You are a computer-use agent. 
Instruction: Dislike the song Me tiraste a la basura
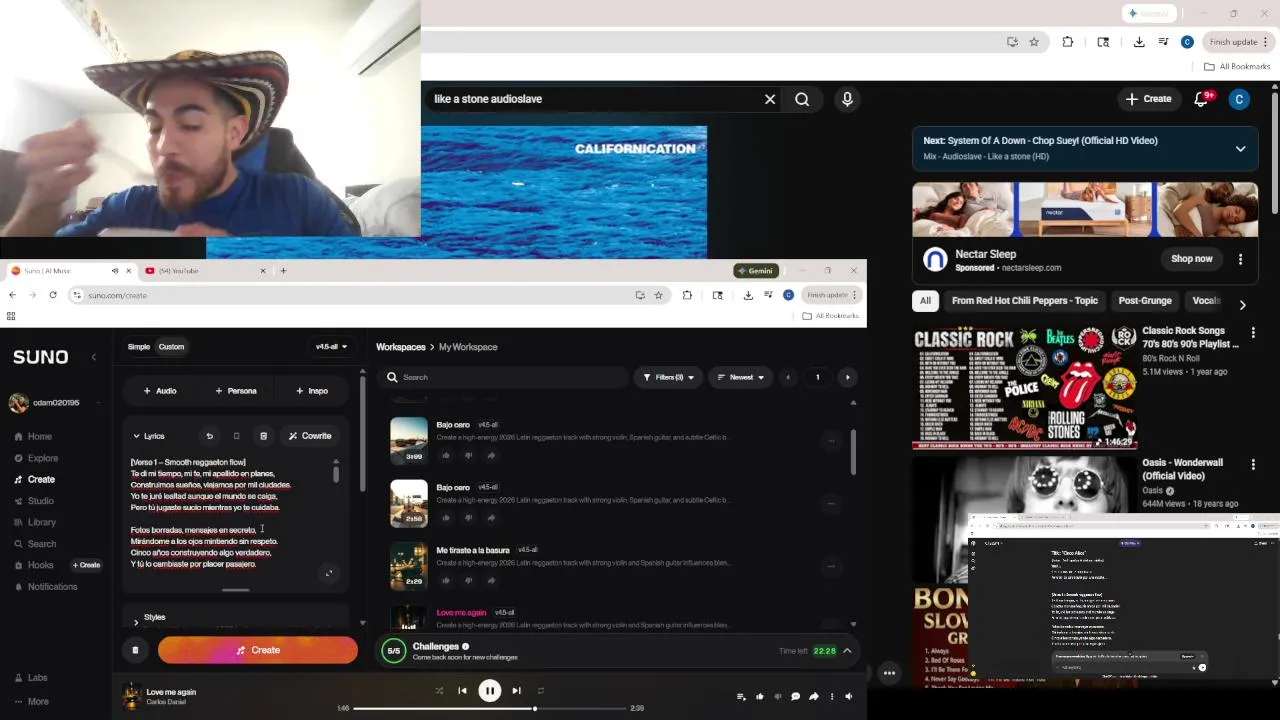pyautogui.click(x=468, y=580)
